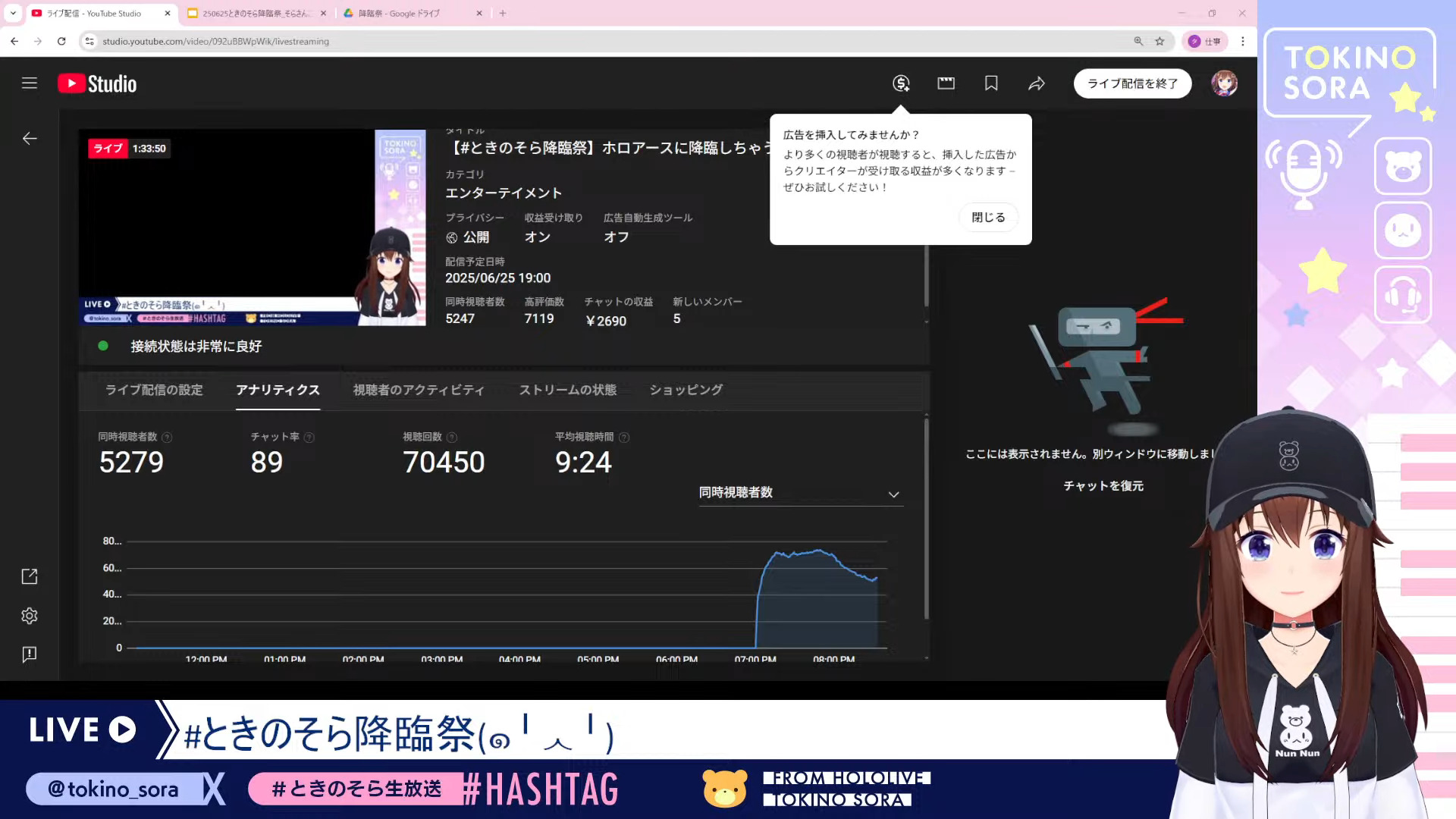The width and height of the screenshot is (1456, 819).
Task: Click the category value エンターテイメント
Action: (x=504, y=193)
